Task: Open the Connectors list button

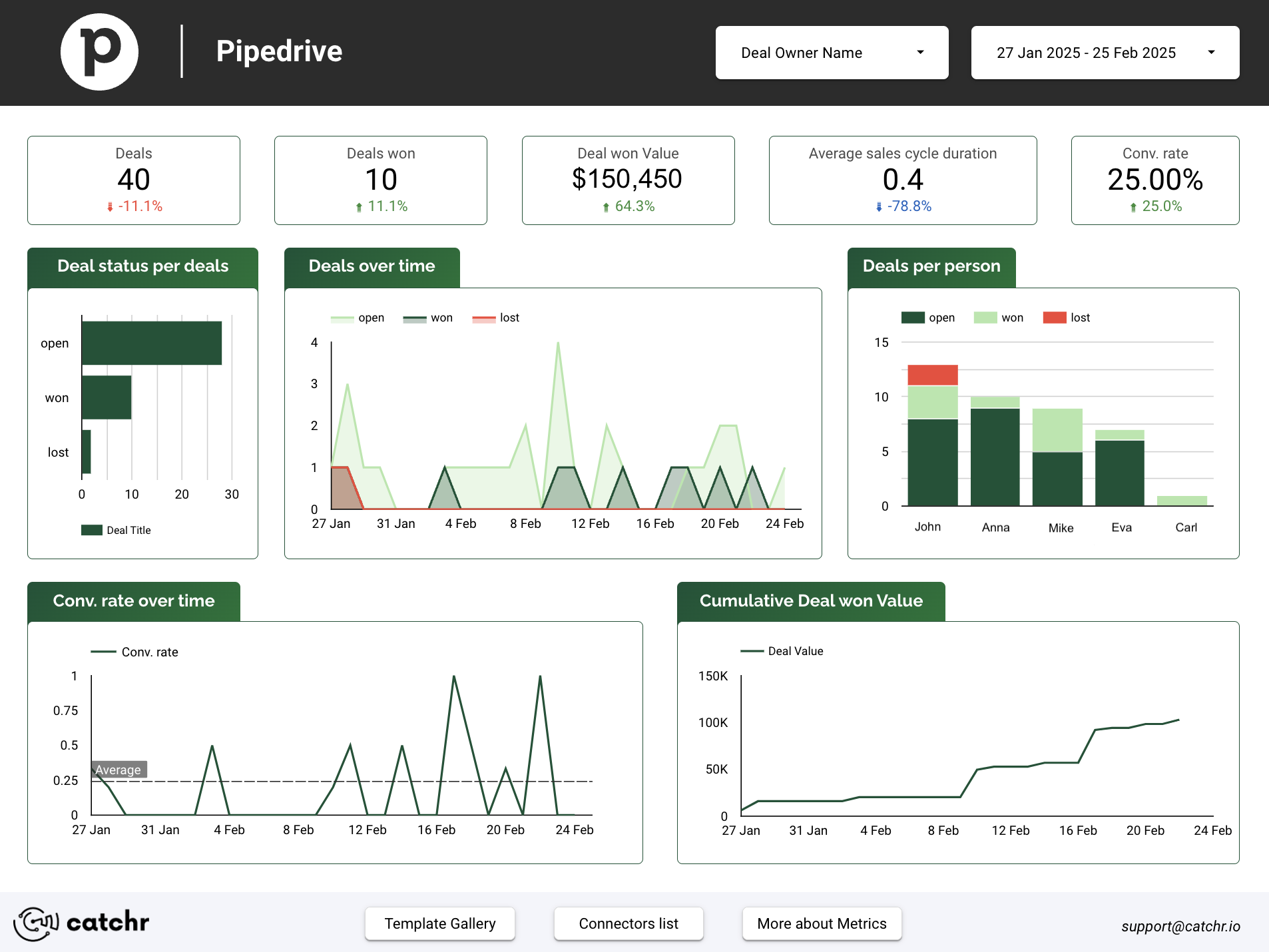Action: pyautogui.click(x=629, y=923)
